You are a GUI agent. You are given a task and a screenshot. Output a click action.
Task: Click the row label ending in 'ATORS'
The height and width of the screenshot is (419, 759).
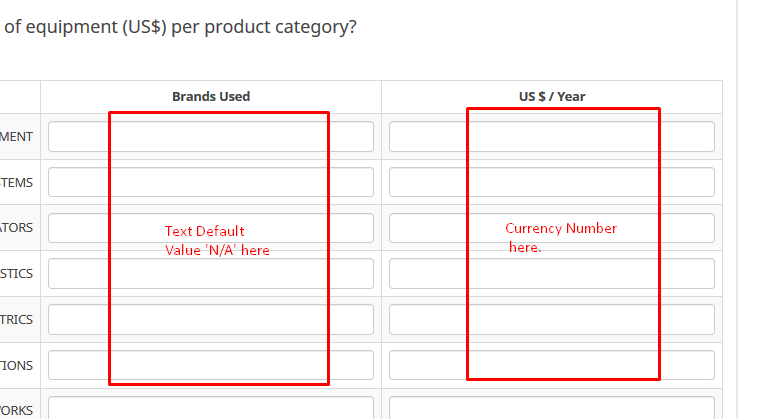tap(17, 228)
